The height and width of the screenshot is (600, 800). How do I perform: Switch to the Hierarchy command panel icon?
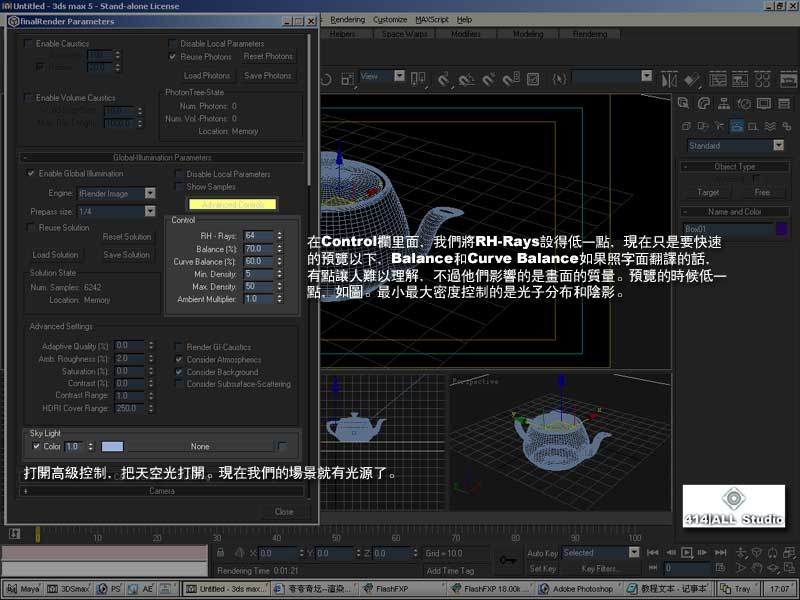click(x=723, y=104)
